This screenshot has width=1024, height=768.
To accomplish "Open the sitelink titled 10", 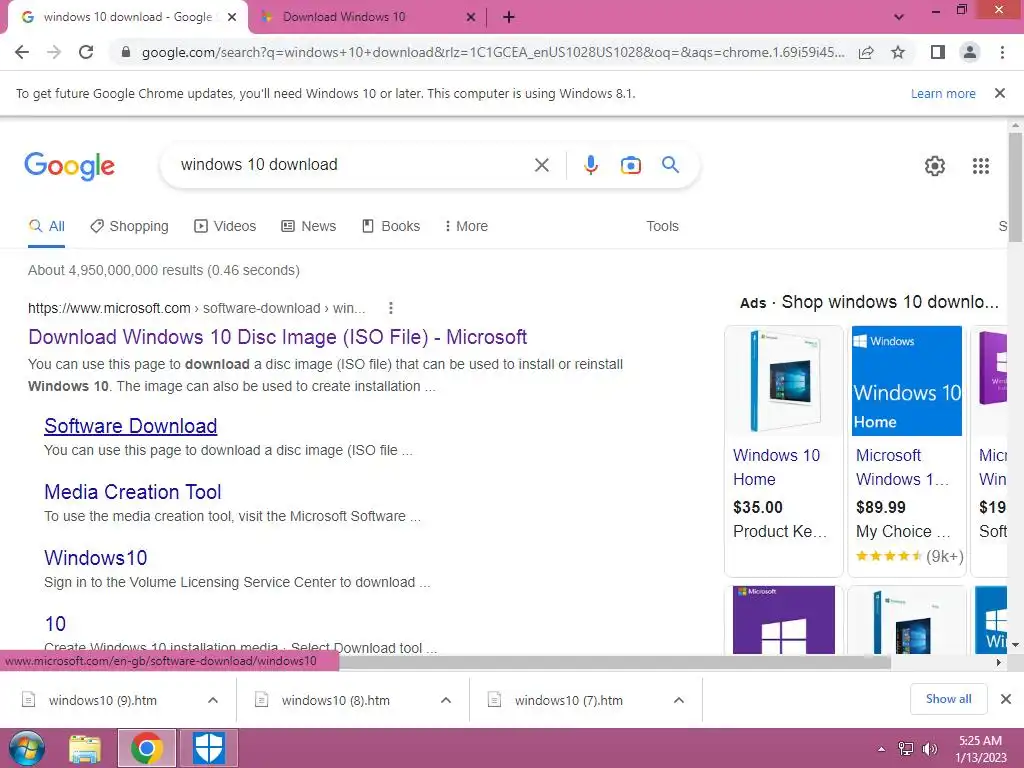I will pyautogui.click(x=55, y=624).
